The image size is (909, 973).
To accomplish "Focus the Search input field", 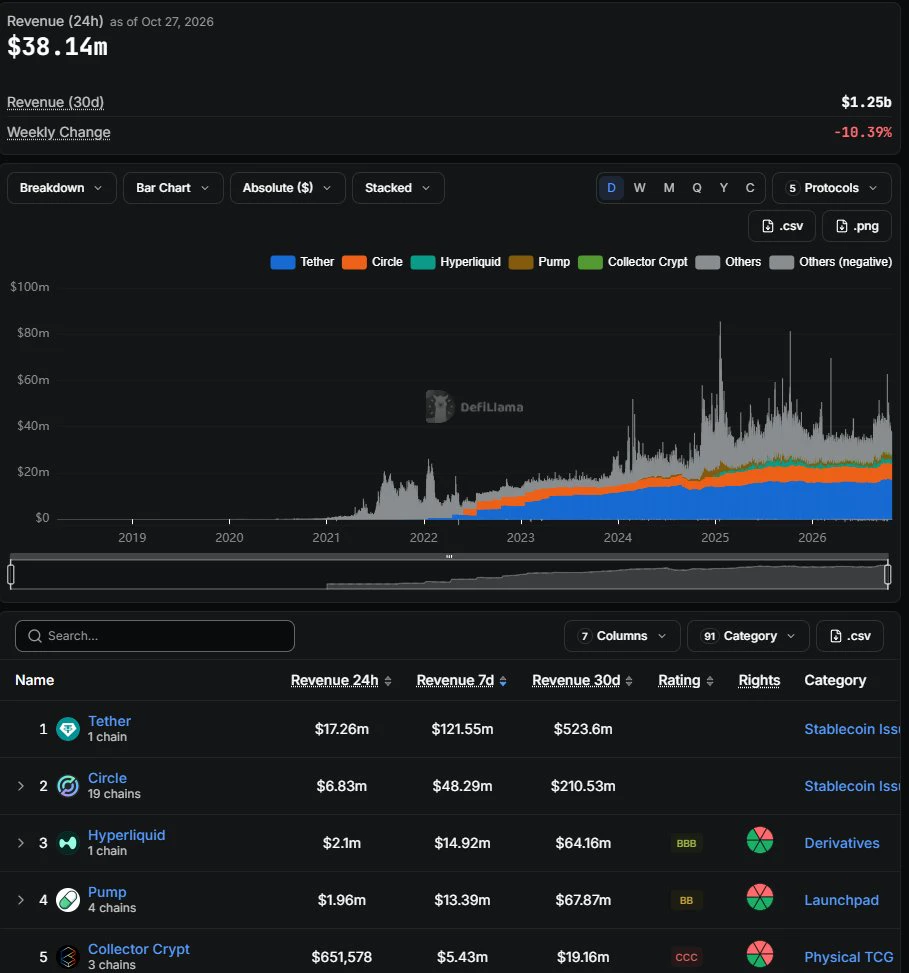I will pos(154,636).
